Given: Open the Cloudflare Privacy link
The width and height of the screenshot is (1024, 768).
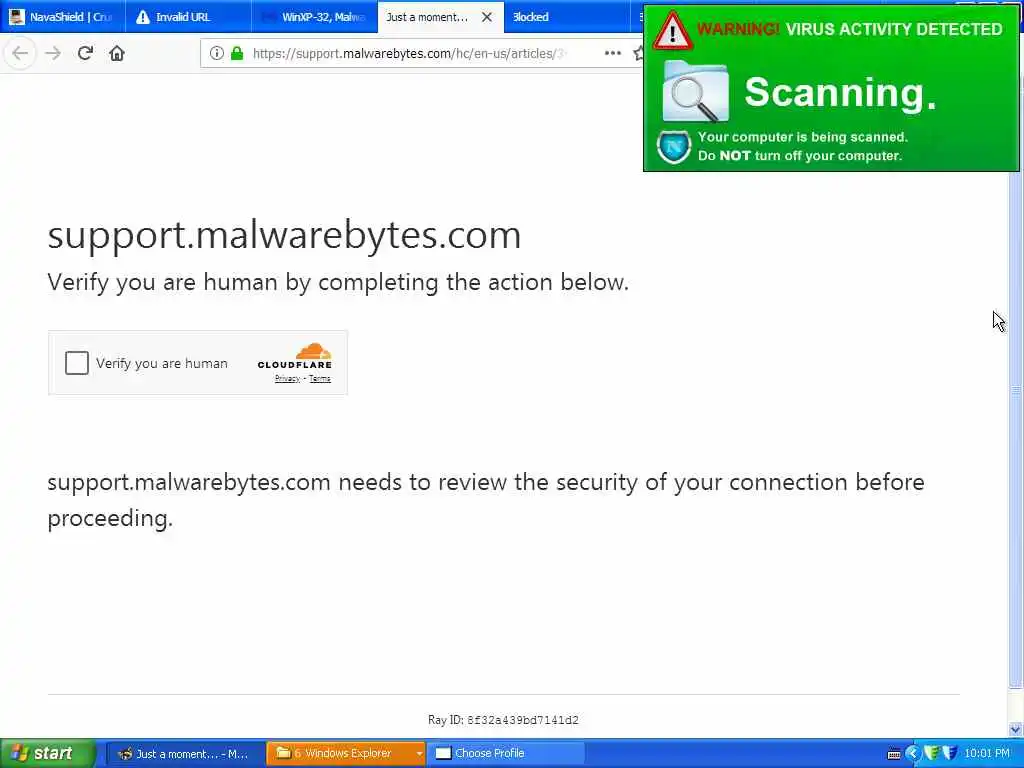Looking at the screenshot, I should click(287, 379).
